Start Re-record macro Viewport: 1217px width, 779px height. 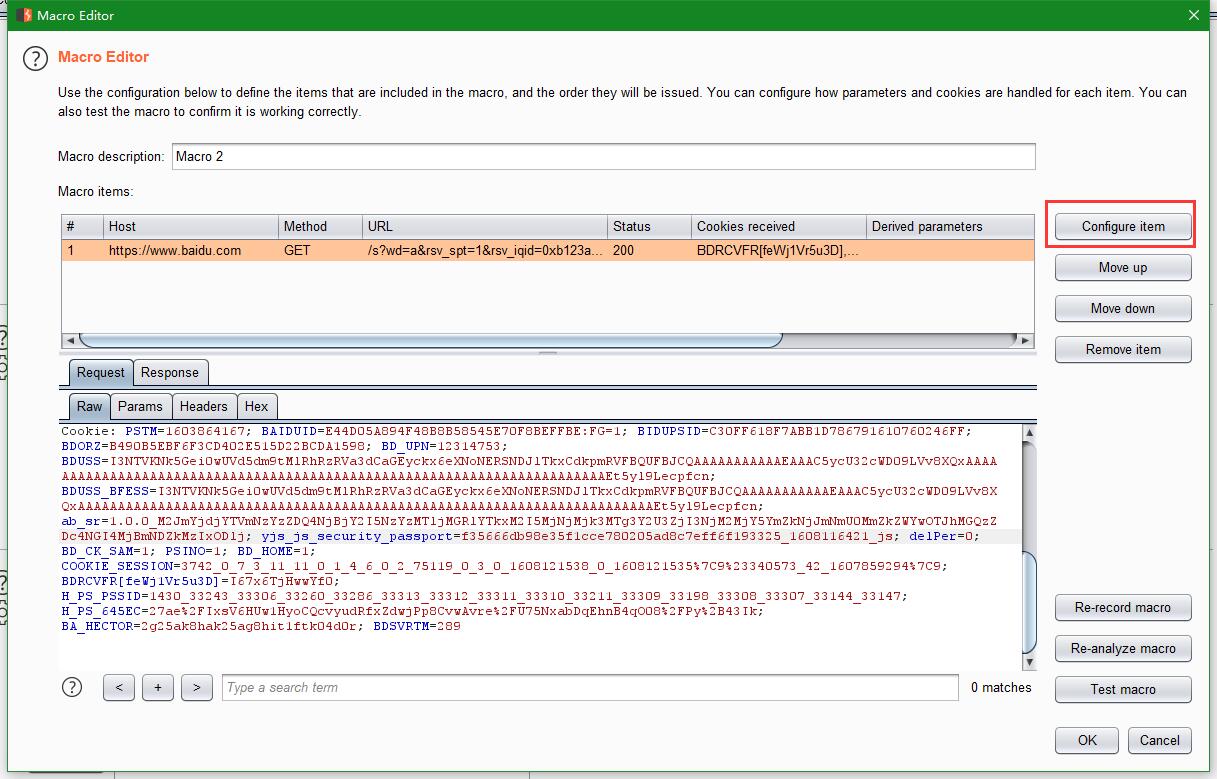point(1122,607)
